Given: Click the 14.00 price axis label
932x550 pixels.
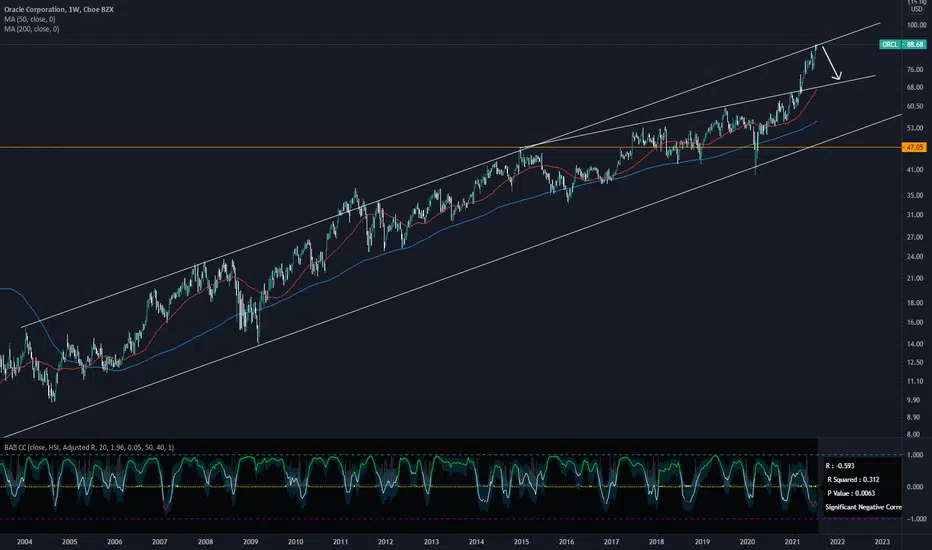Looking at the screenshot, I should 915,344.
